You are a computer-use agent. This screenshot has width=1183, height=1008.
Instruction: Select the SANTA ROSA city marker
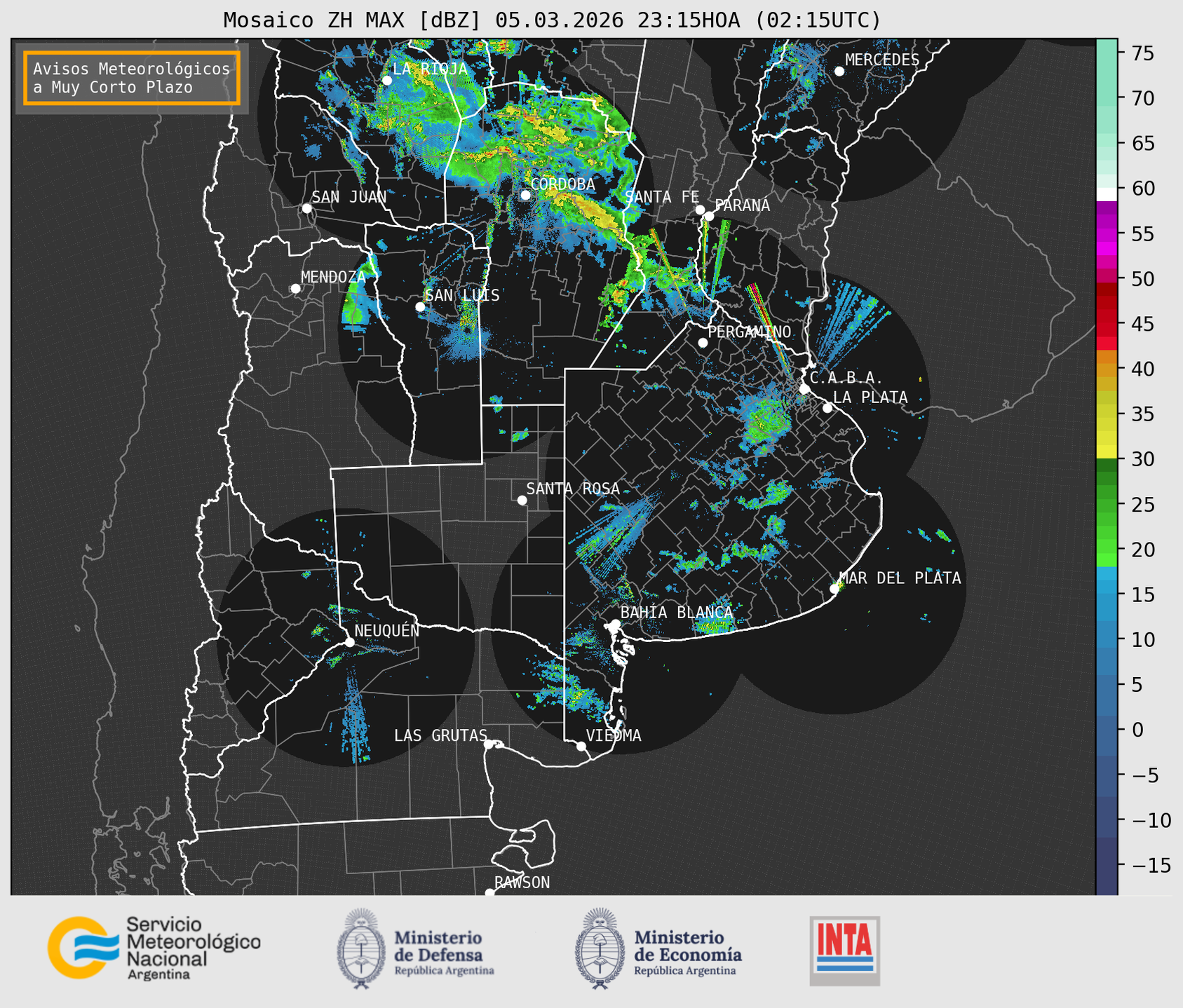pos(522,500)
